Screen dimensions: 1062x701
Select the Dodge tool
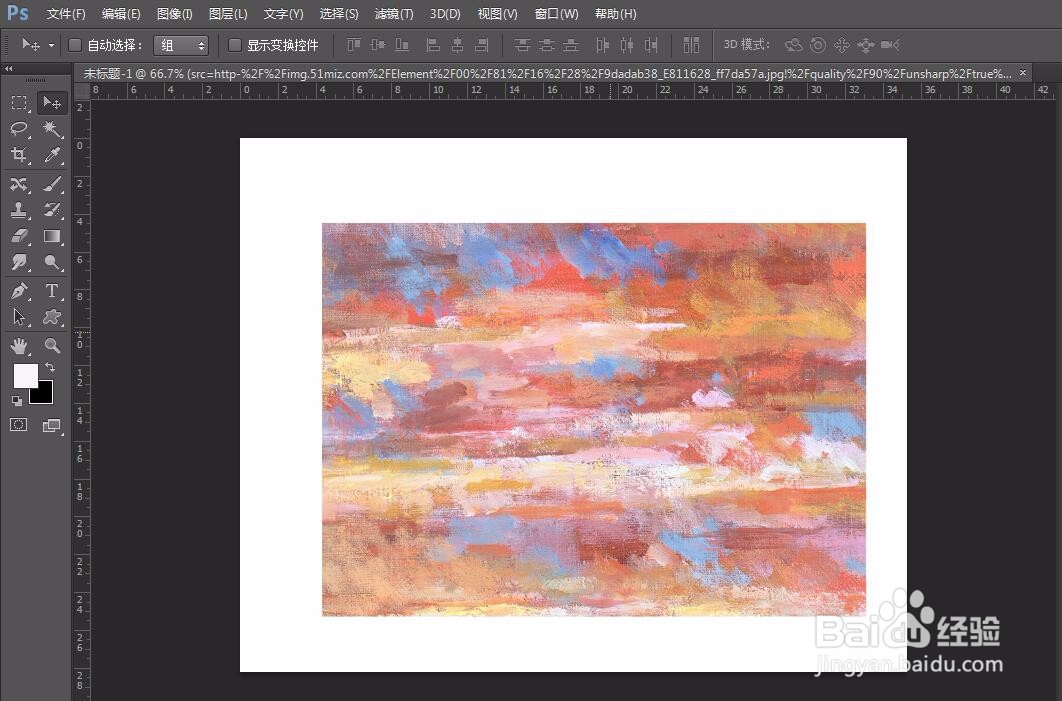(x=51, y=262)
